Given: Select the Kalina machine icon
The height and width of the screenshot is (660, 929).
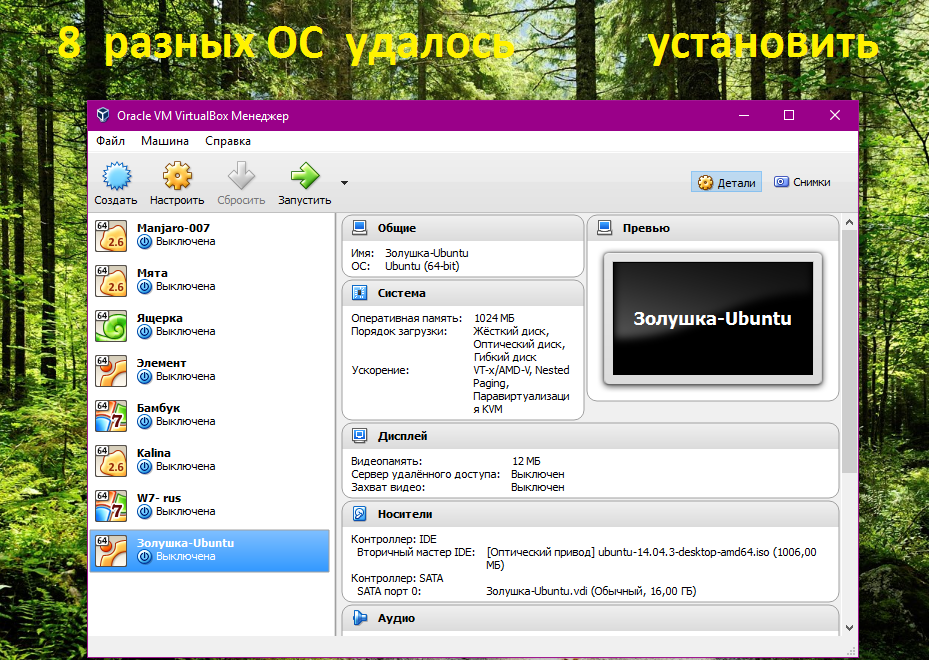Looking at the screenshot, I should tap(111, 460).
